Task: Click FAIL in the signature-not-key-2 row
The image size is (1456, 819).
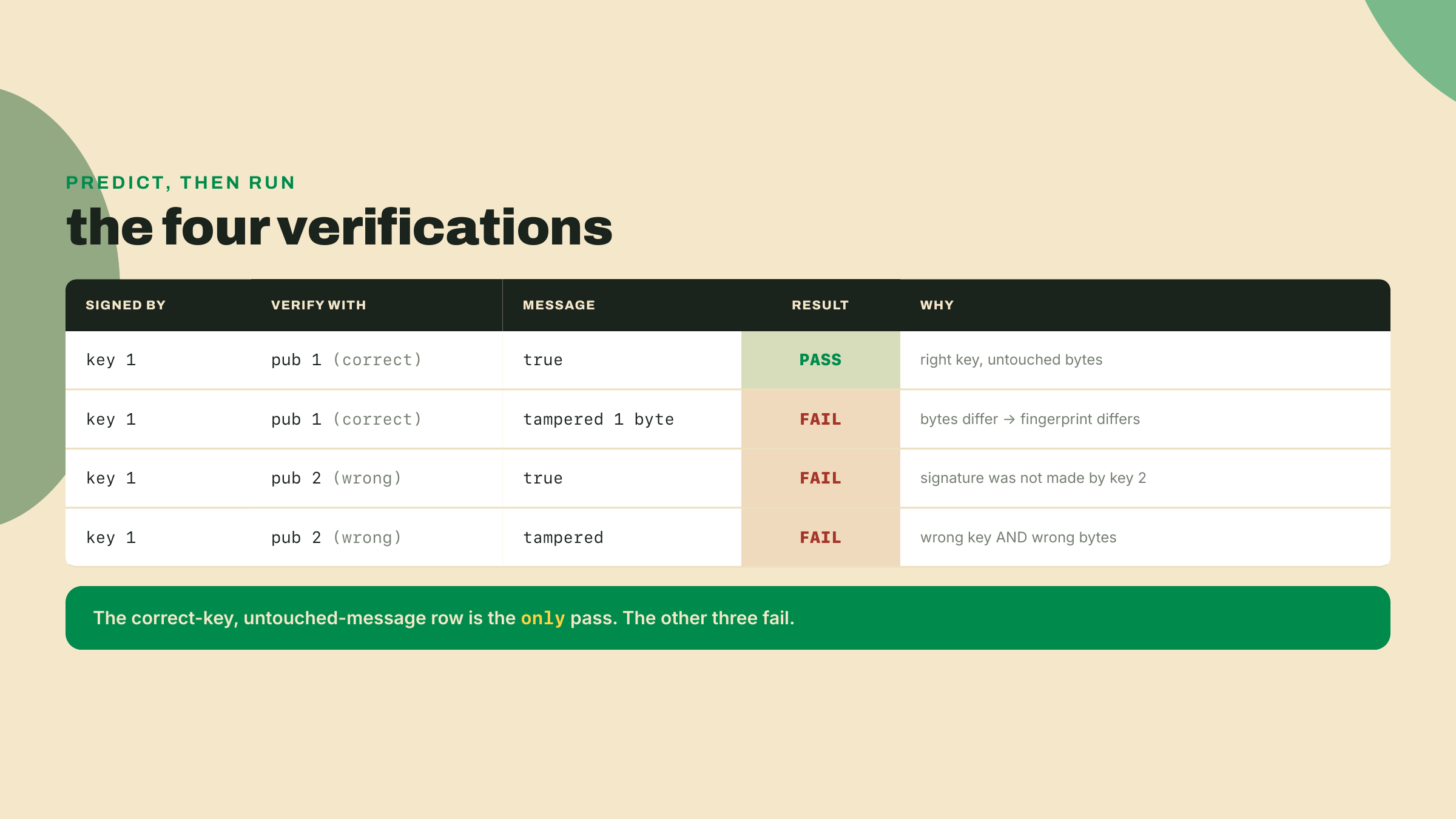Action: pyautogui.click(x=820, y=478)
